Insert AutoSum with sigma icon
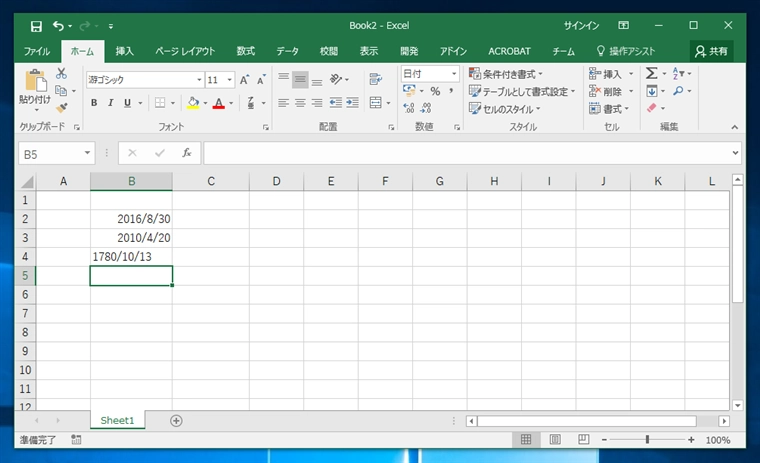 pyautogui.click(x=651, y=73)
